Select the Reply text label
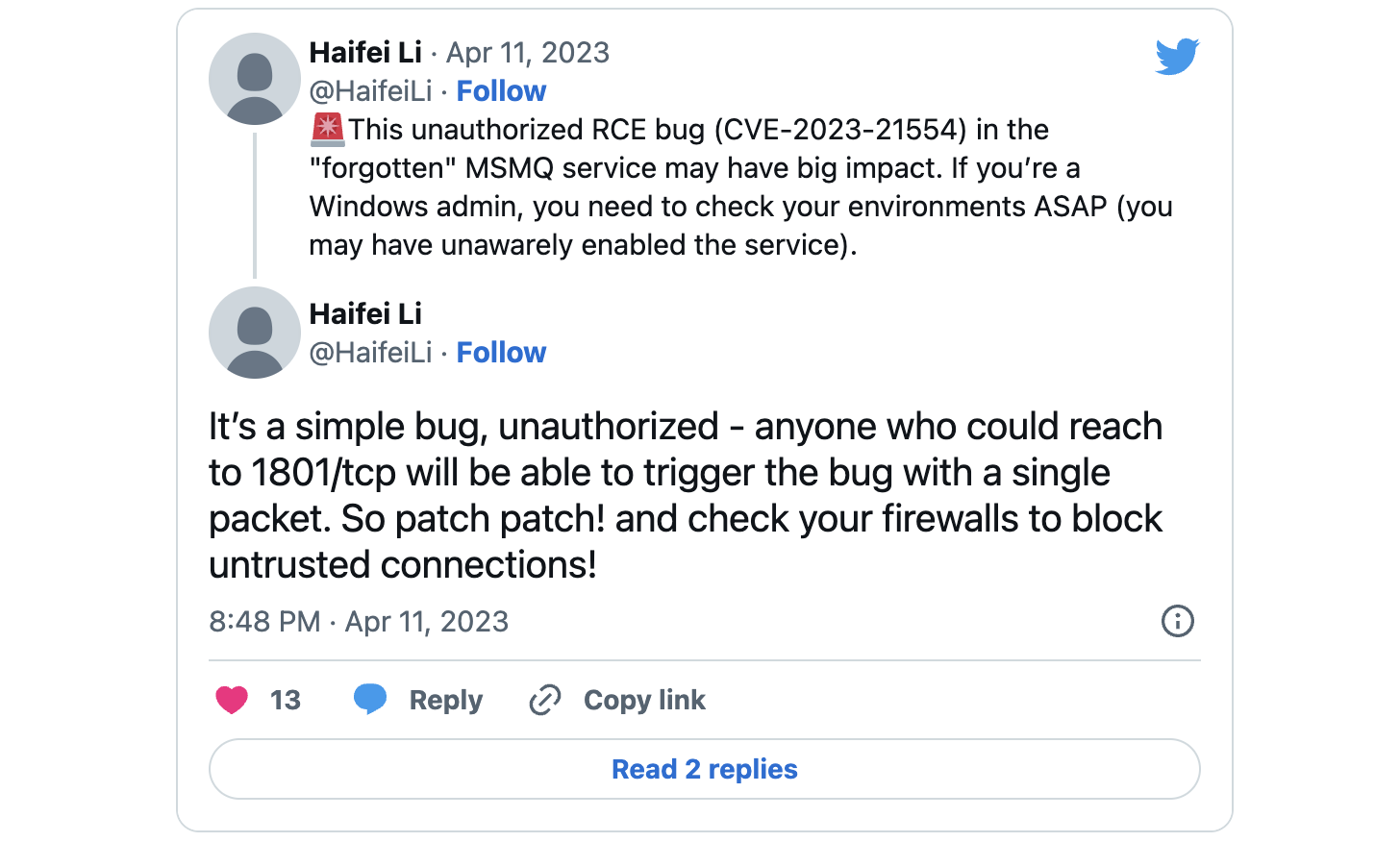 445,700
